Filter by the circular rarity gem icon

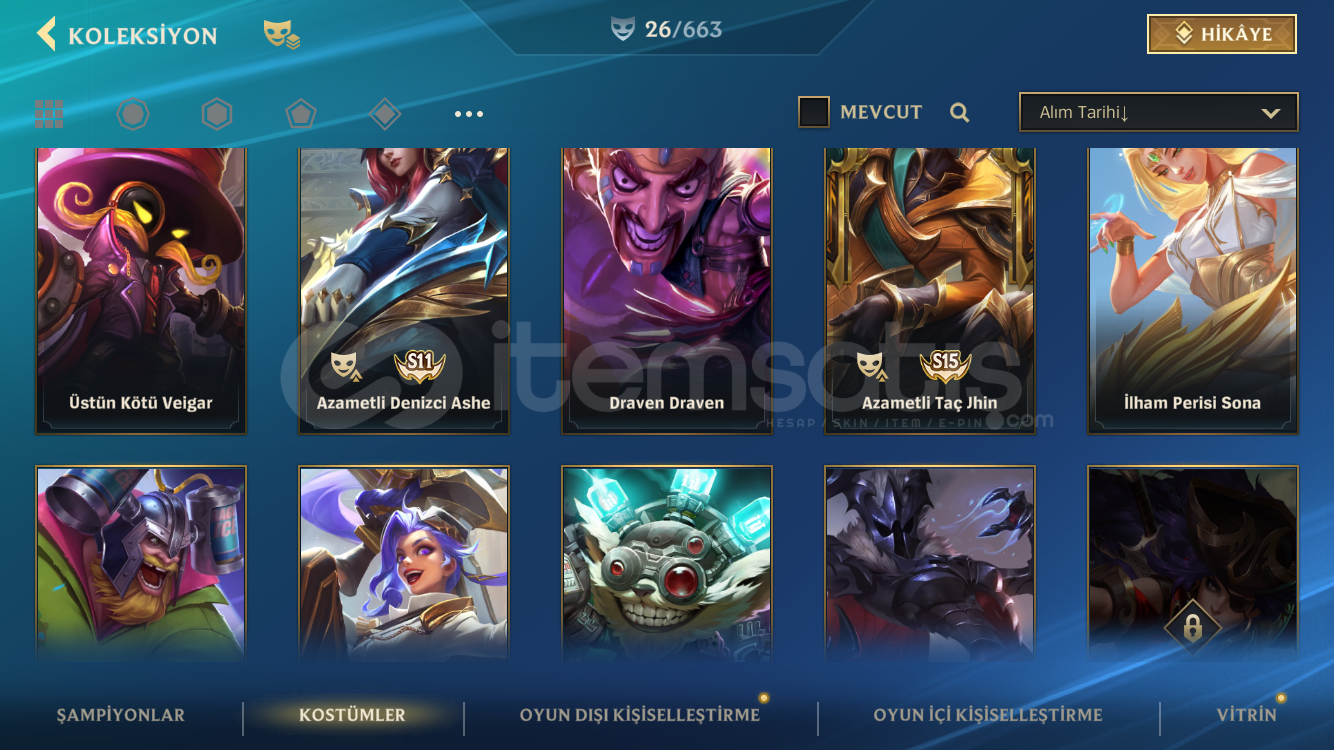(133, 114)
